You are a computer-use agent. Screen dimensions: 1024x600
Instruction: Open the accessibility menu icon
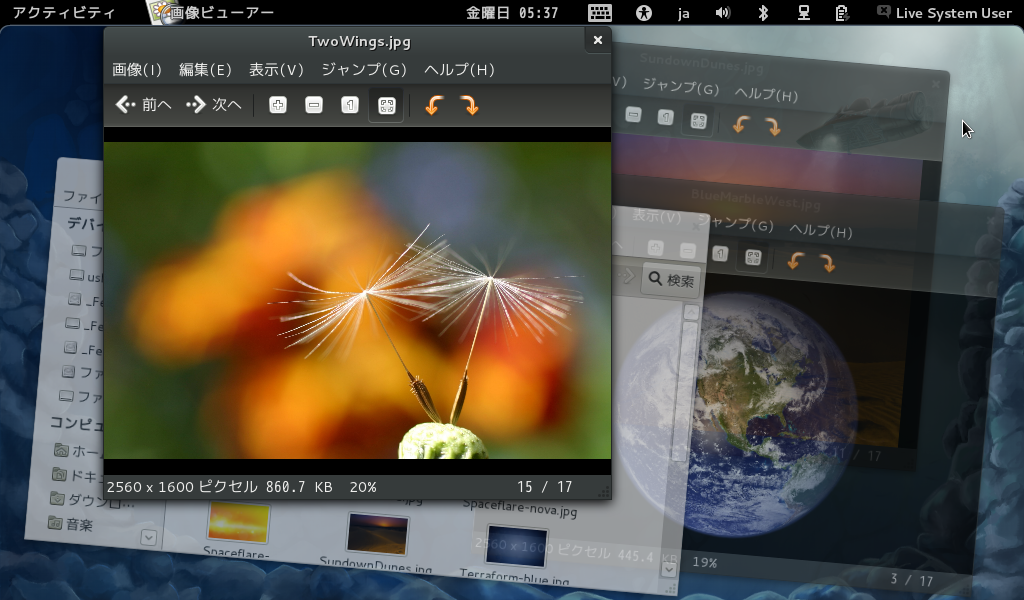pos(644,12)
